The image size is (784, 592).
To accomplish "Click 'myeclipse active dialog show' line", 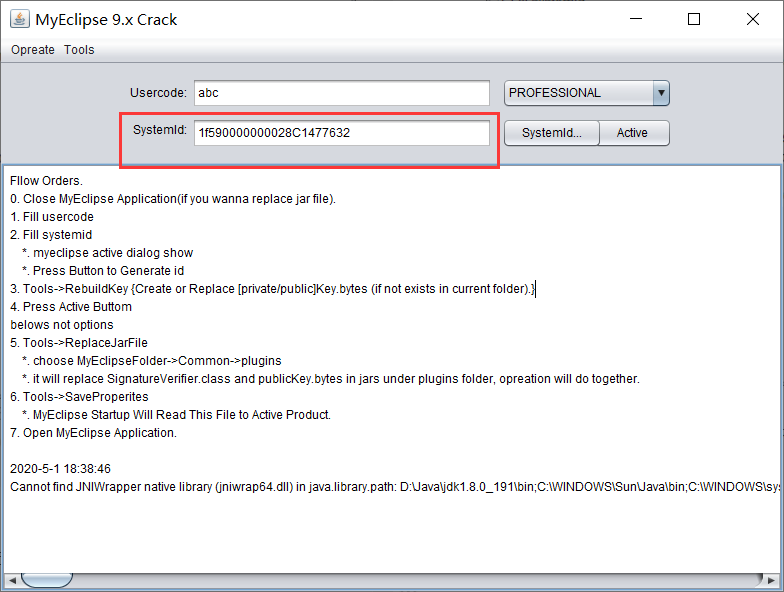I will tap(108, 253).
